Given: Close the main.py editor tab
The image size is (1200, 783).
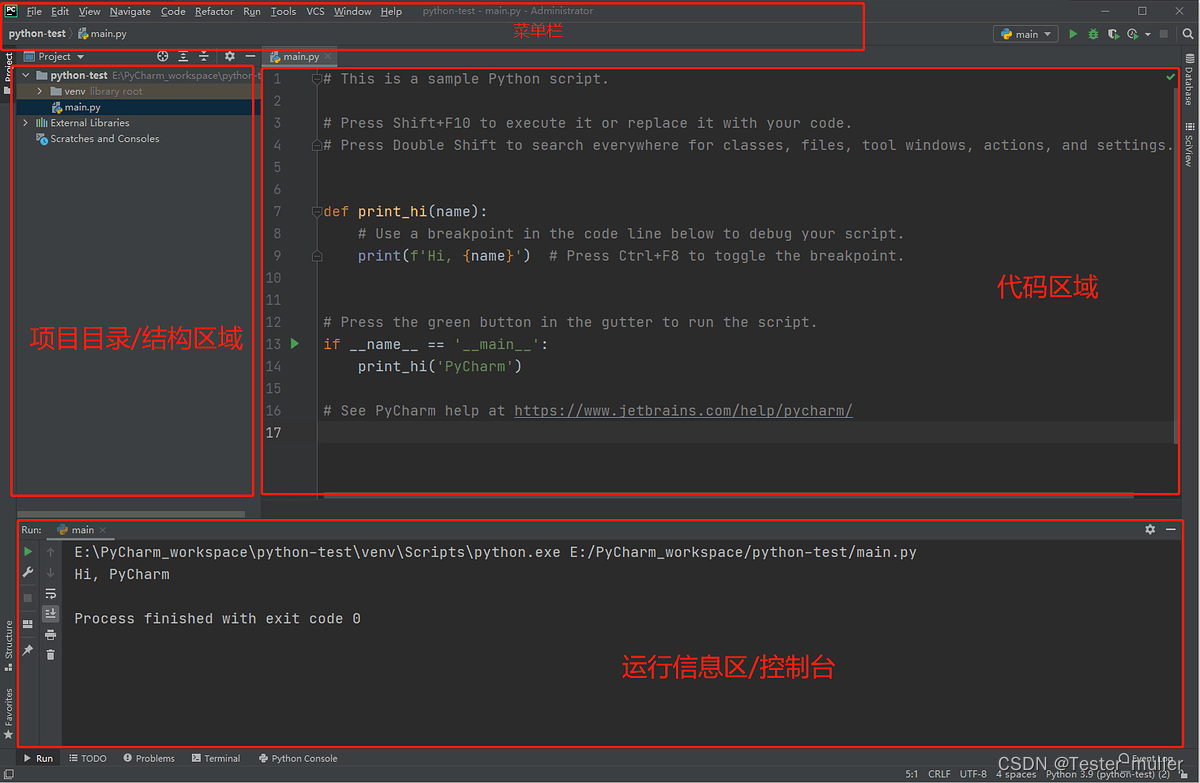Looking at the screenshot, I should pos(327,57).
